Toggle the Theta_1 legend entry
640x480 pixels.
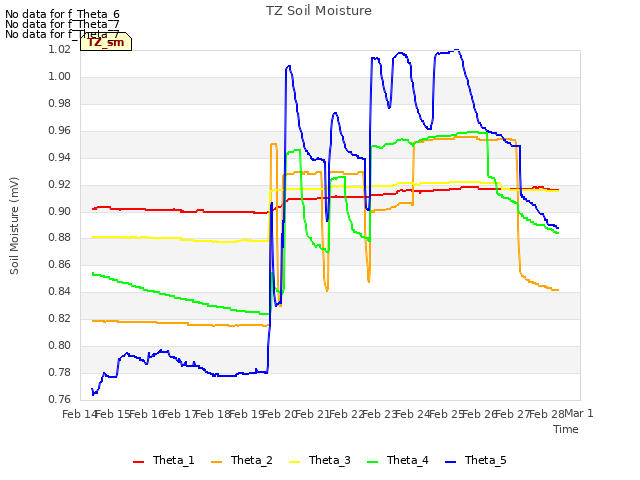(164, 460)
